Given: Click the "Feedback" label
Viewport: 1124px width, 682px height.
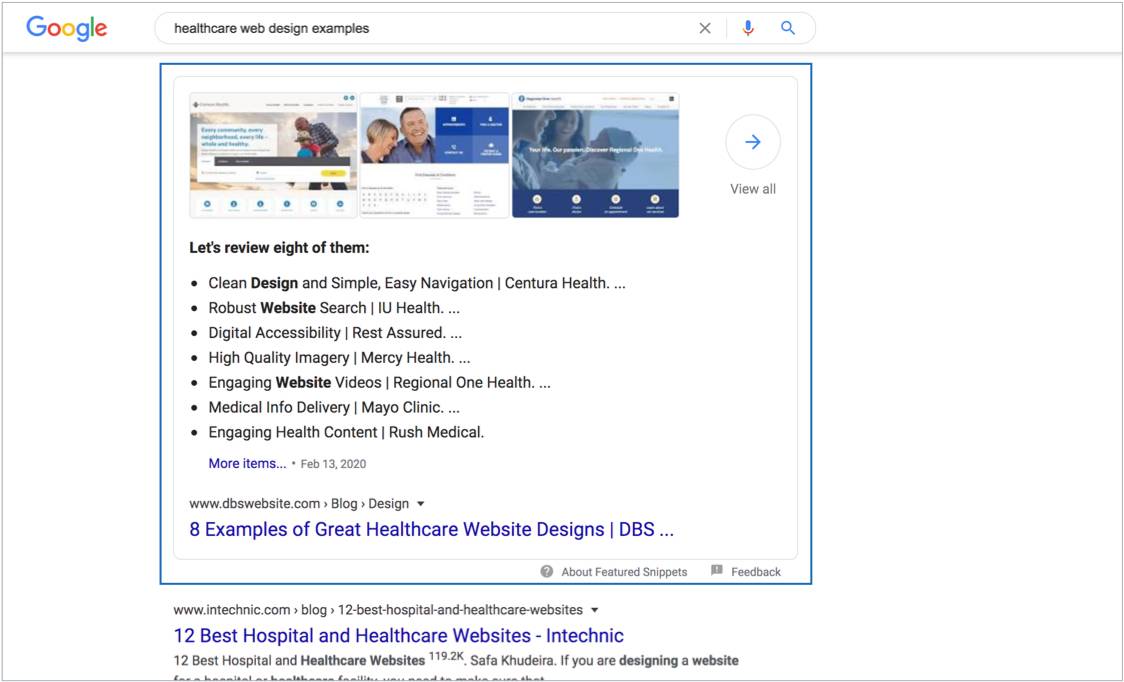Looking at the screenshot, I should click(756, 571).
